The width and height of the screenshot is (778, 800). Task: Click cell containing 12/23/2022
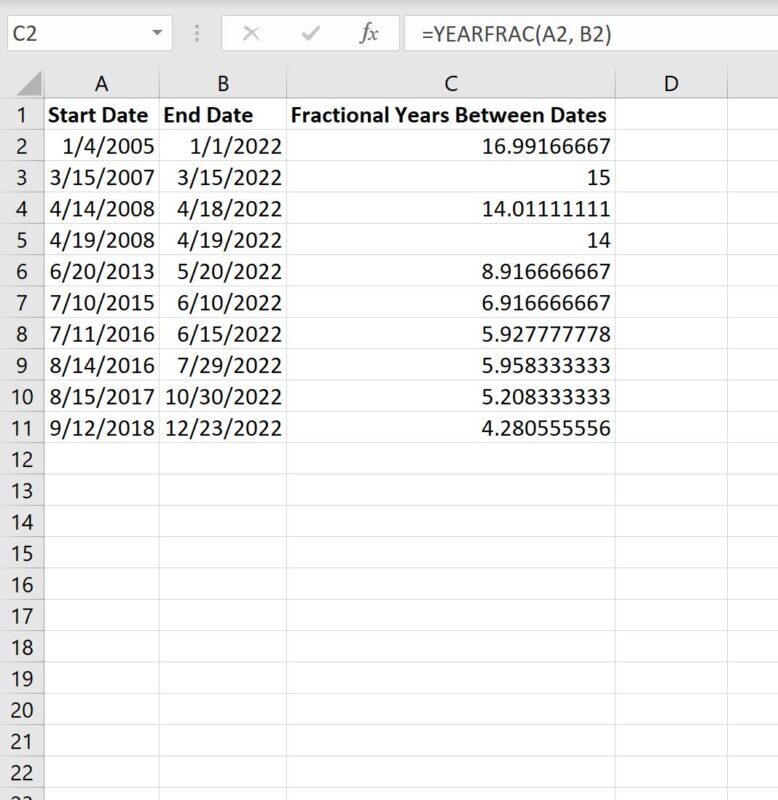click(222, 428)
